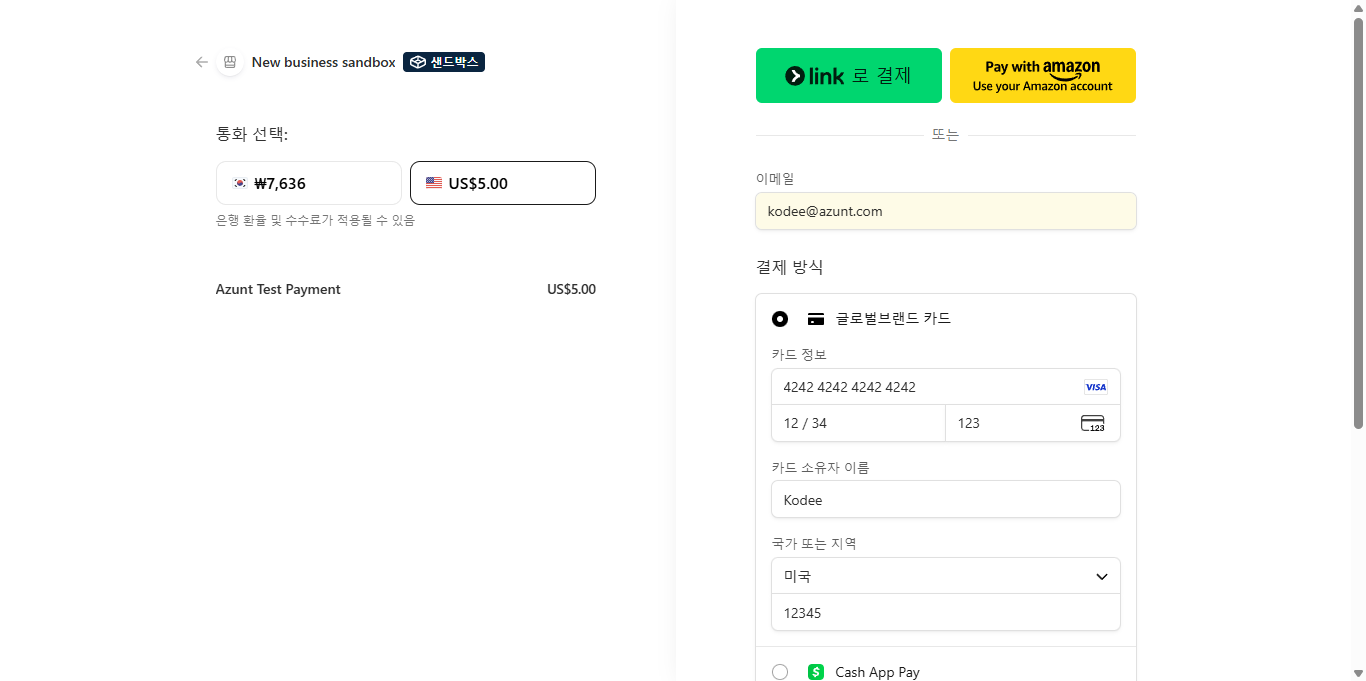Select the global brand card radio button
This screenshot has height=681, width=1366.
pos(780,319)
